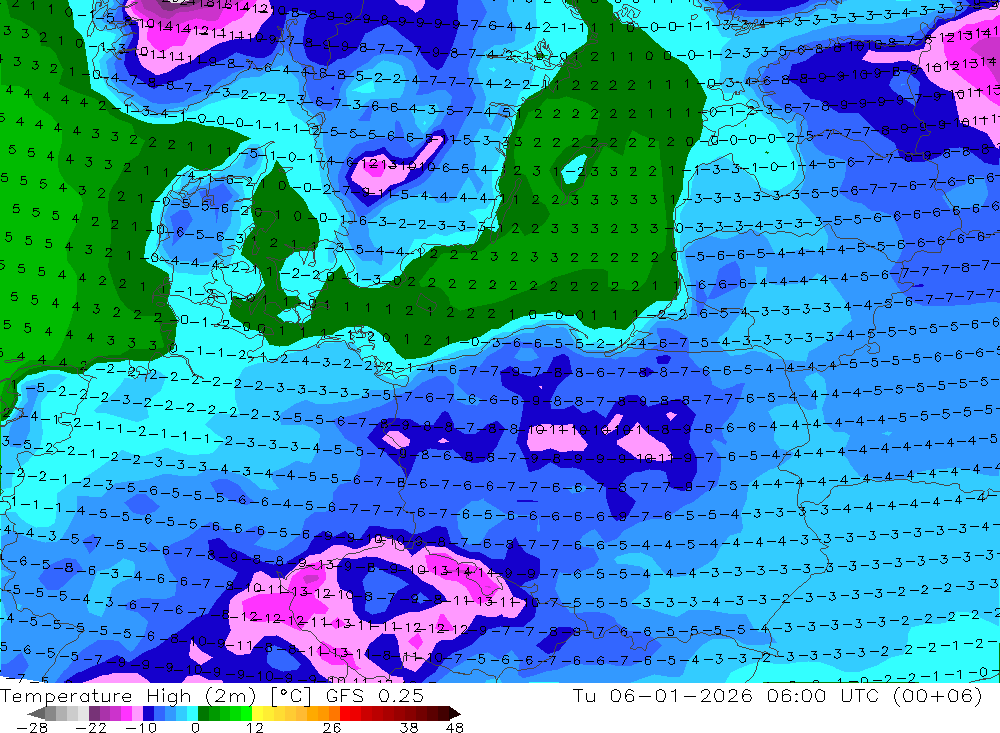Click the '48' legend value

tap(455, 727)
